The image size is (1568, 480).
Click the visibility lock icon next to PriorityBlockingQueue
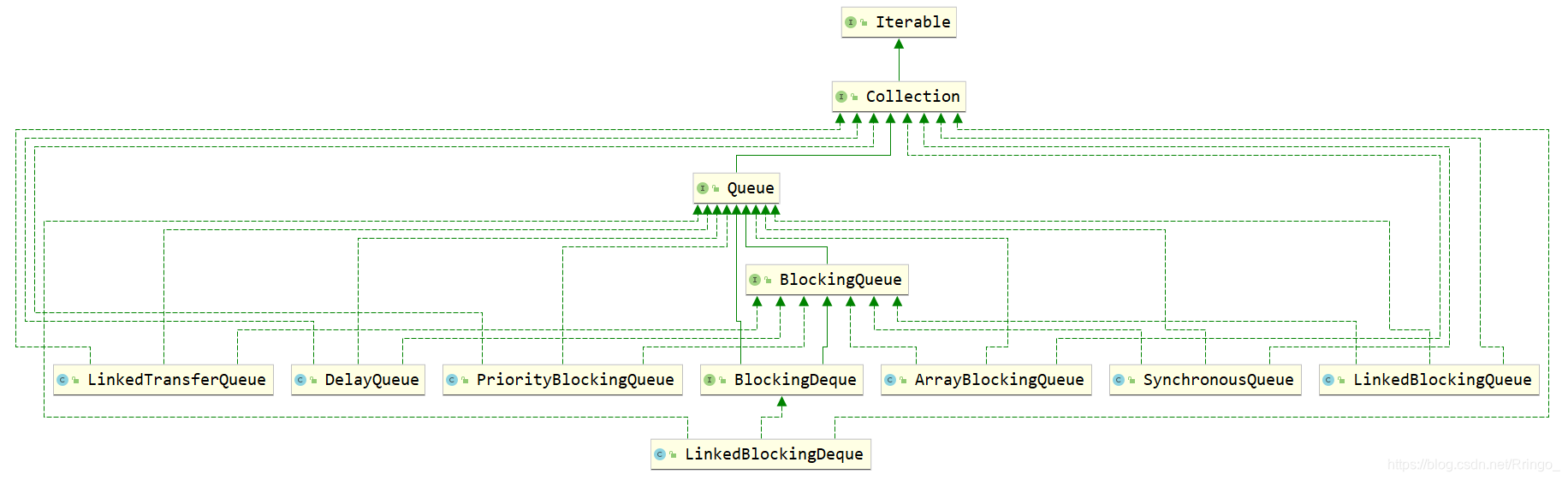tap(465, 381)
